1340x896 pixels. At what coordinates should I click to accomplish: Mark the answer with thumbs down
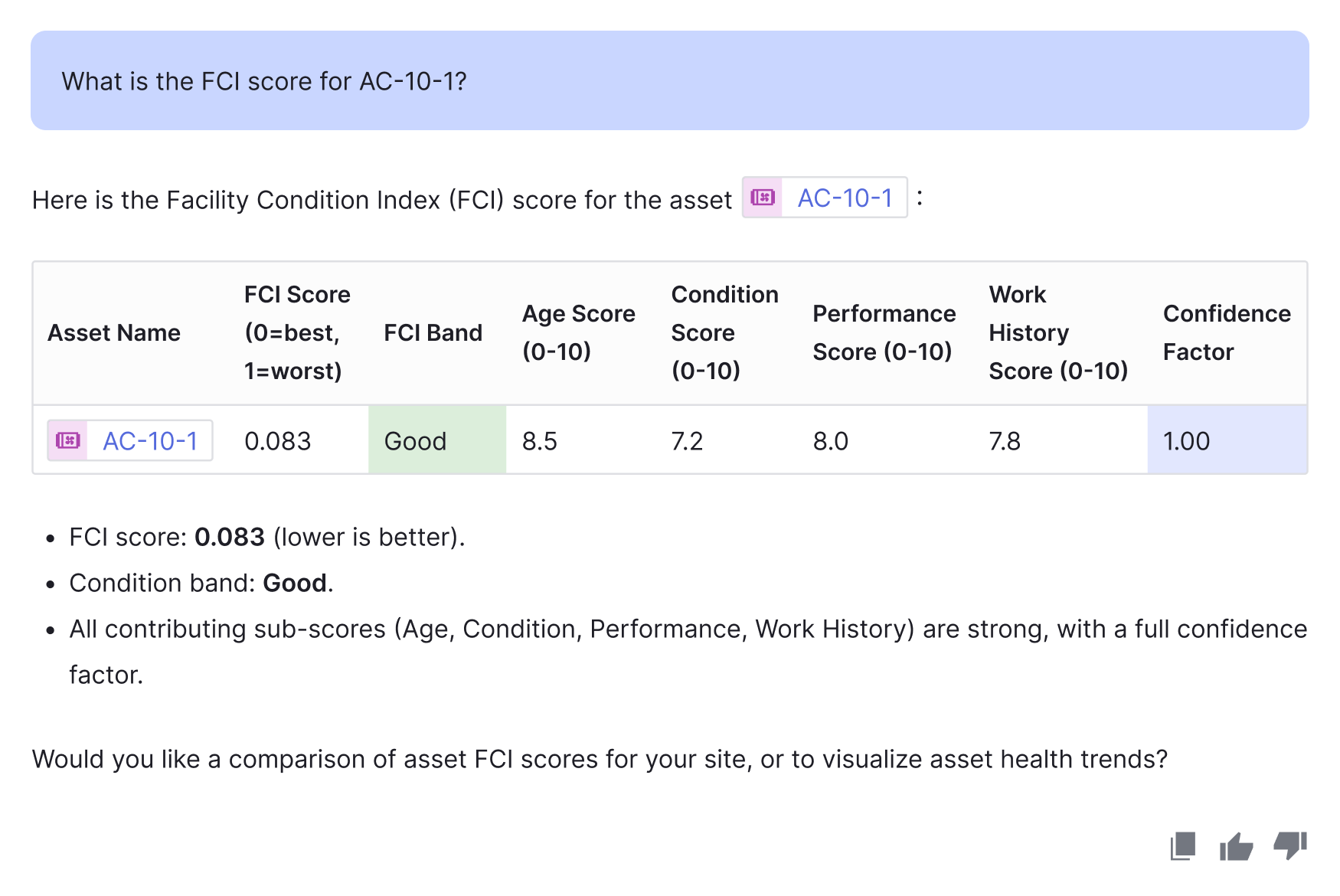1290,846
